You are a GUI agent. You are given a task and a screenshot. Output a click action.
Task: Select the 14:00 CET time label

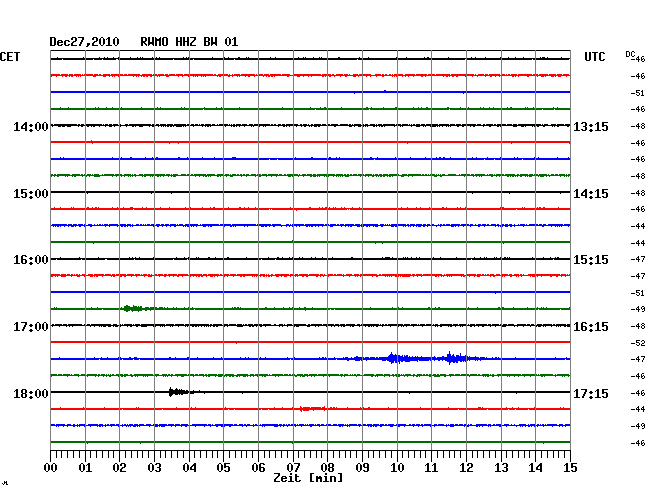pyautogui.click(x=31, y=126)
